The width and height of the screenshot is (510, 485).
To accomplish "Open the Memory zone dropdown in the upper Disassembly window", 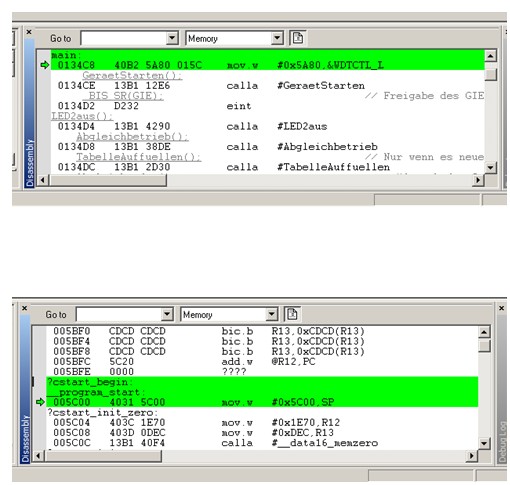I will (277, 38).
